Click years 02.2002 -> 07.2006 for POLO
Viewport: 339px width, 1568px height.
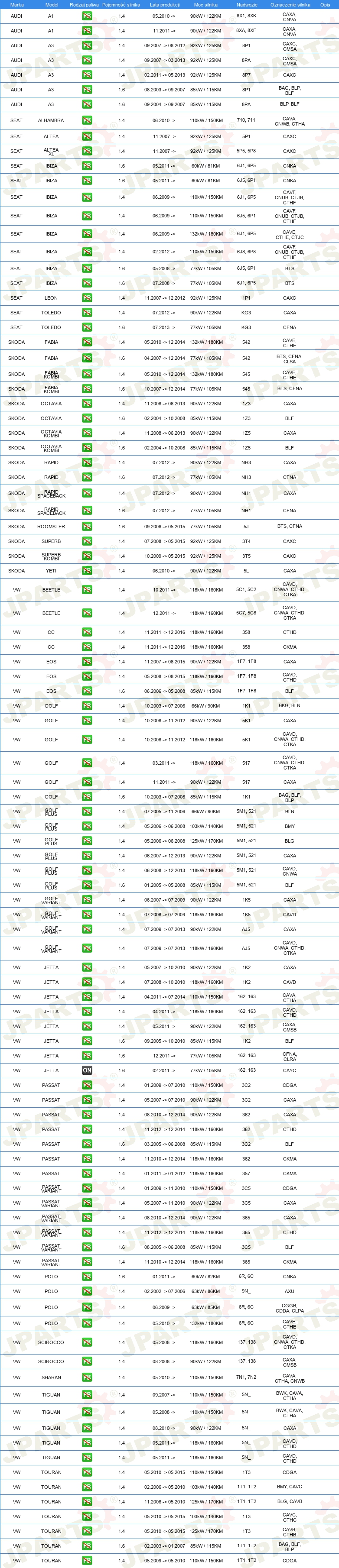point(164,1291)
